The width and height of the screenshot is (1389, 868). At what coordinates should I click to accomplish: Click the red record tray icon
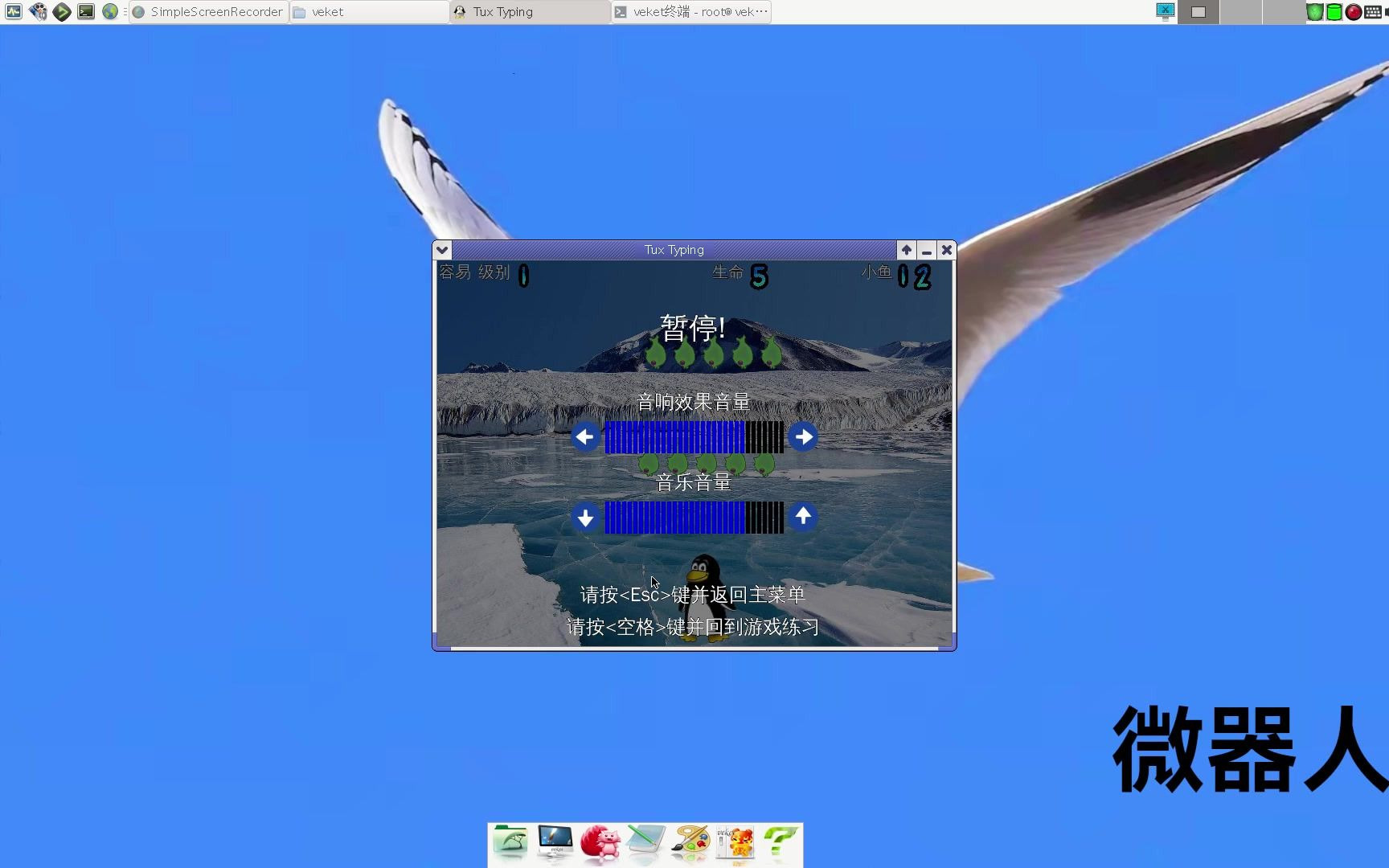click(x=1354, y=12)
